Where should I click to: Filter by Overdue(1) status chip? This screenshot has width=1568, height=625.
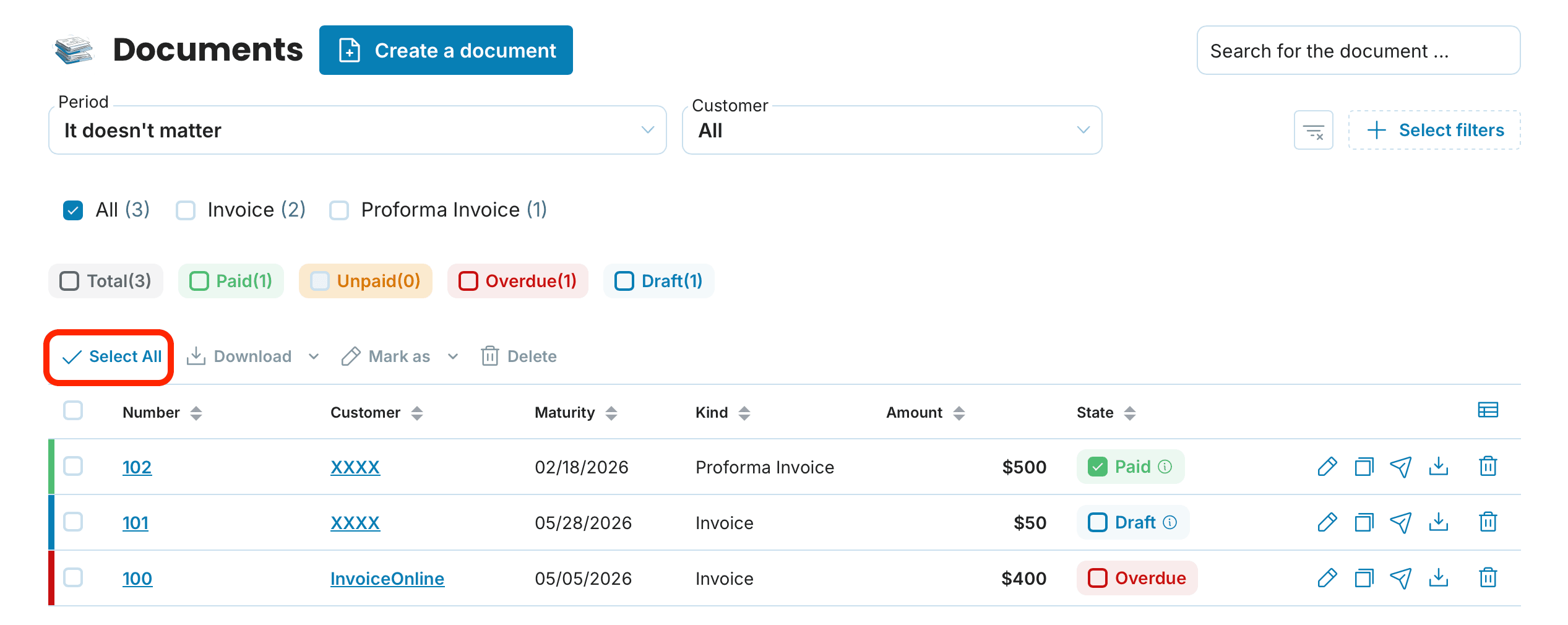(517, 281)
